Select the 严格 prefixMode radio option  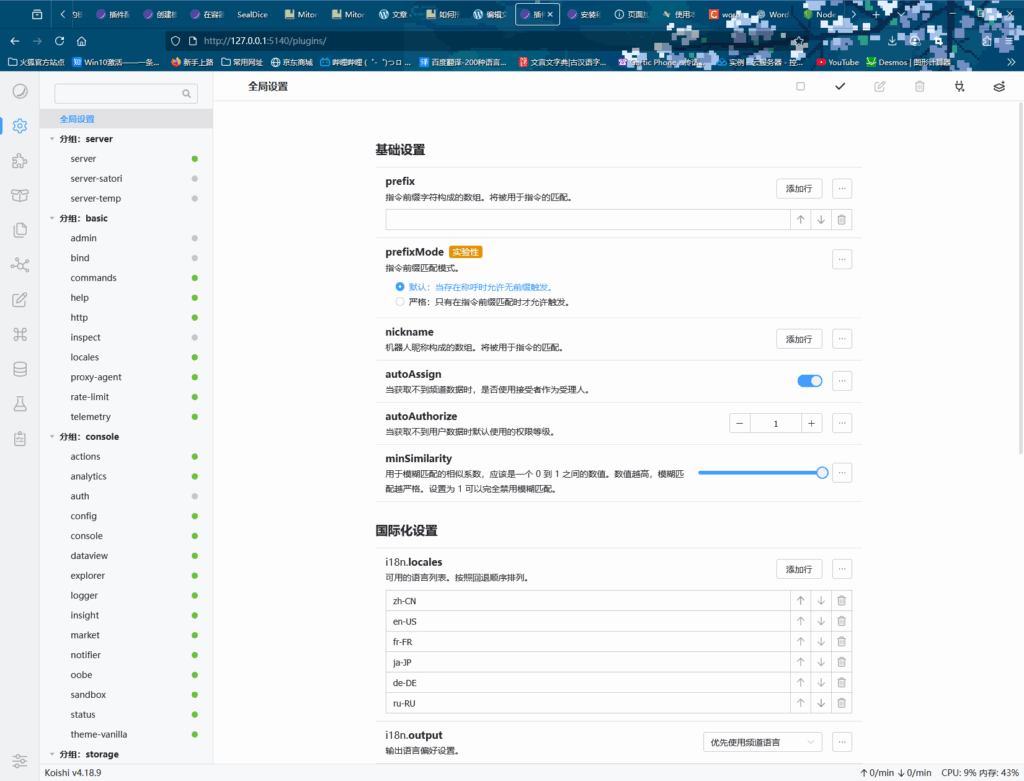tap(400, 301)
